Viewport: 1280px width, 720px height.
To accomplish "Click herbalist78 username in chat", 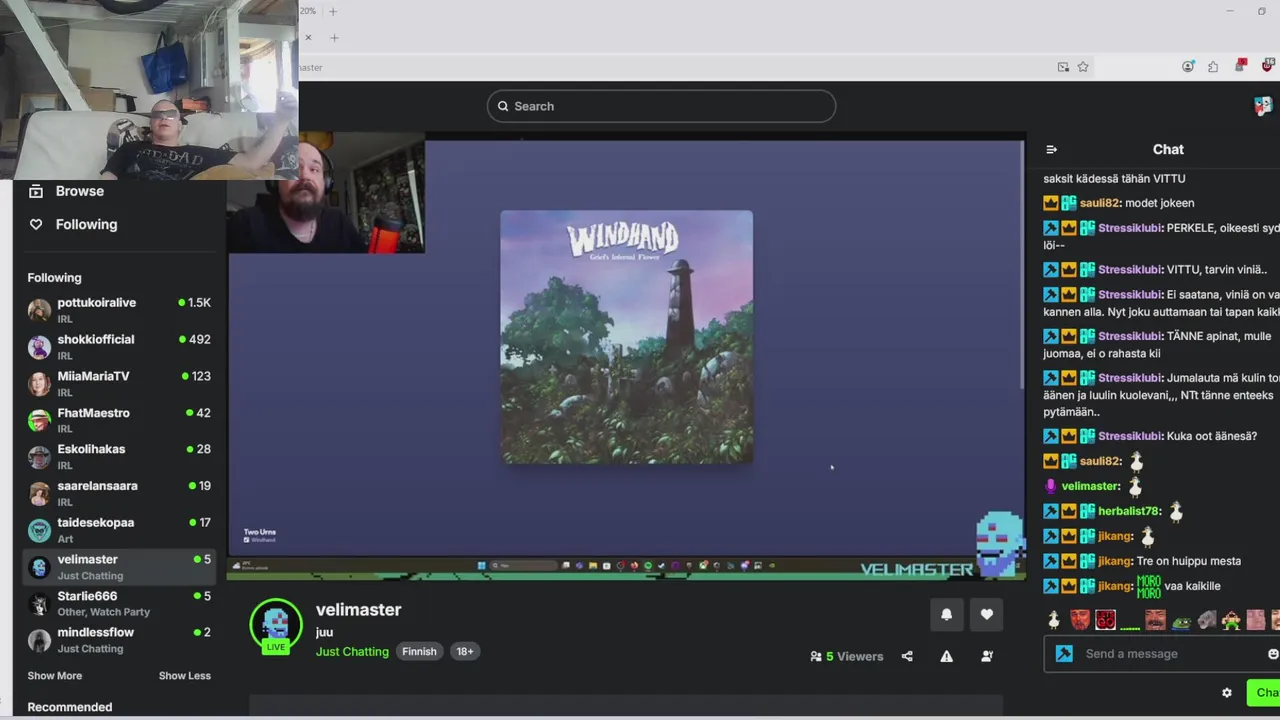I will pos(1129,511).
